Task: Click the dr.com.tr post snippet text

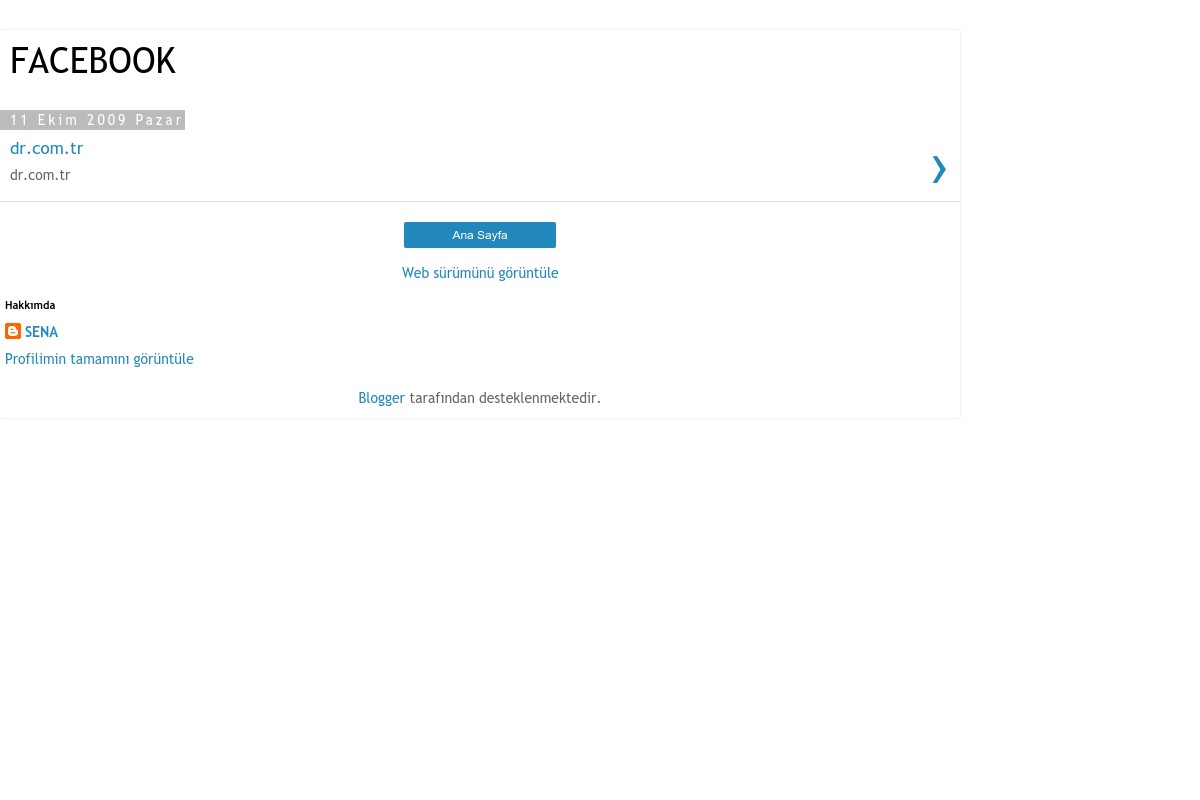Action: [40, 175]
